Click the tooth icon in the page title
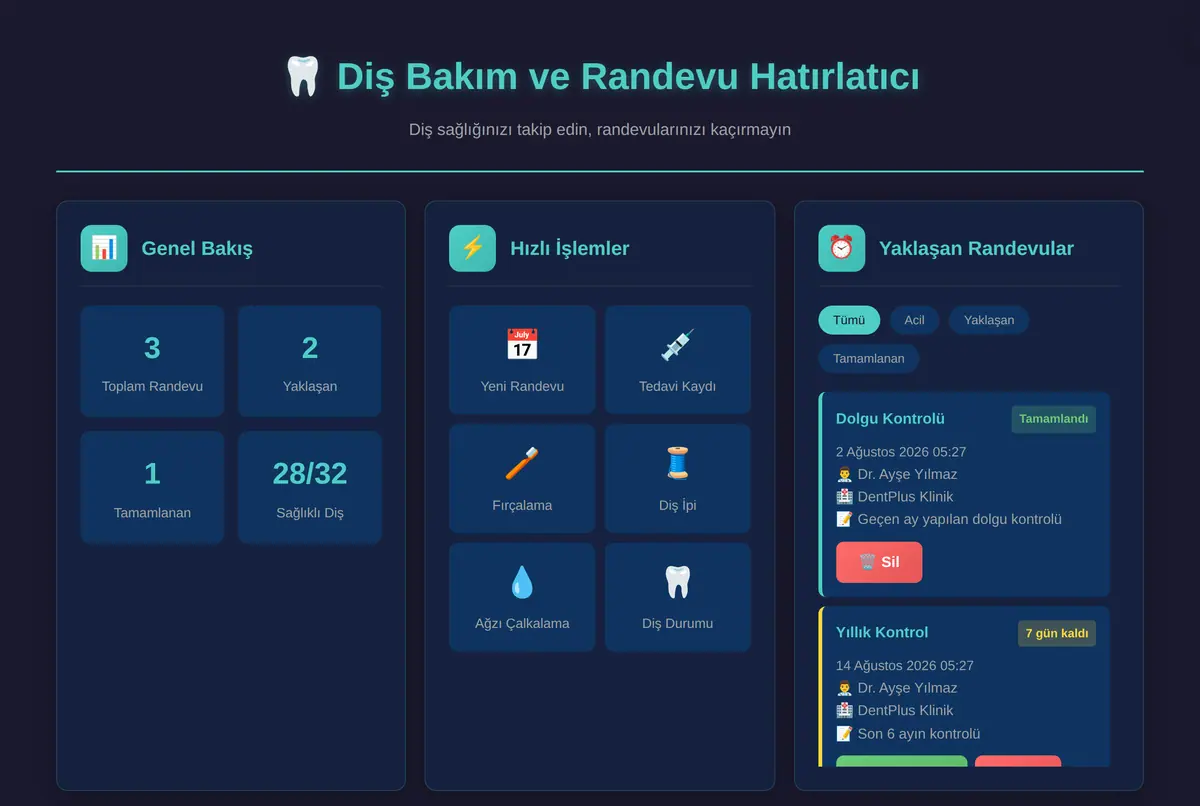Screen dimensions: 1200x806 (302, 77)
